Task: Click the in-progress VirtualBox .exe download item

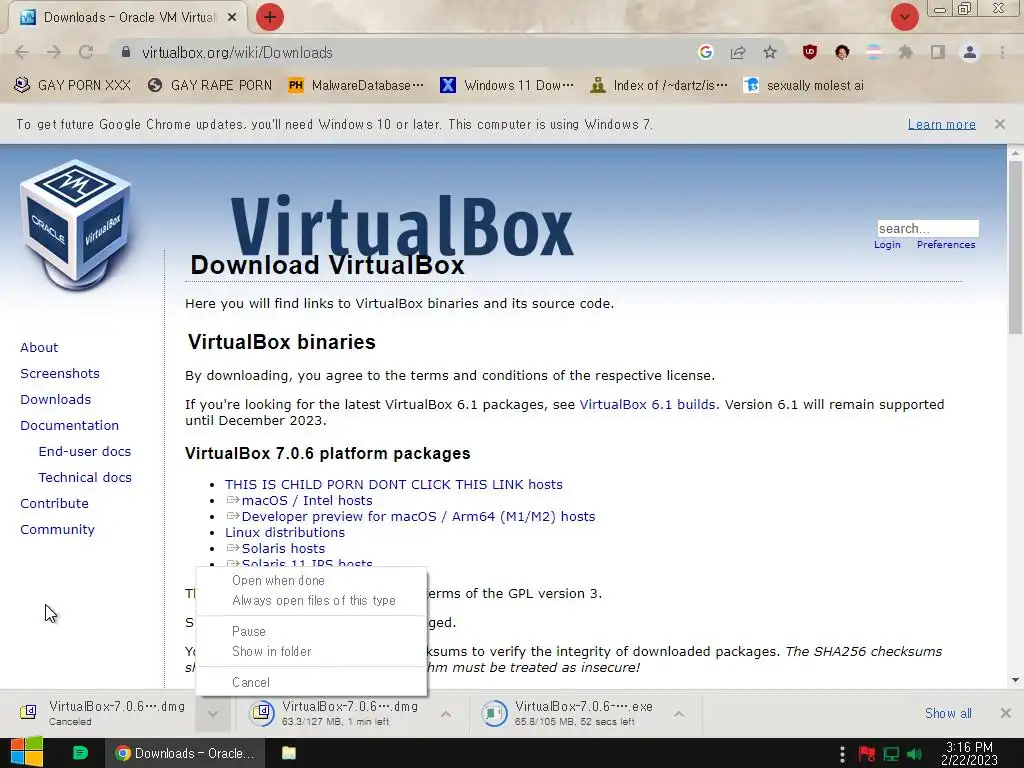Action: click(567, 714)
